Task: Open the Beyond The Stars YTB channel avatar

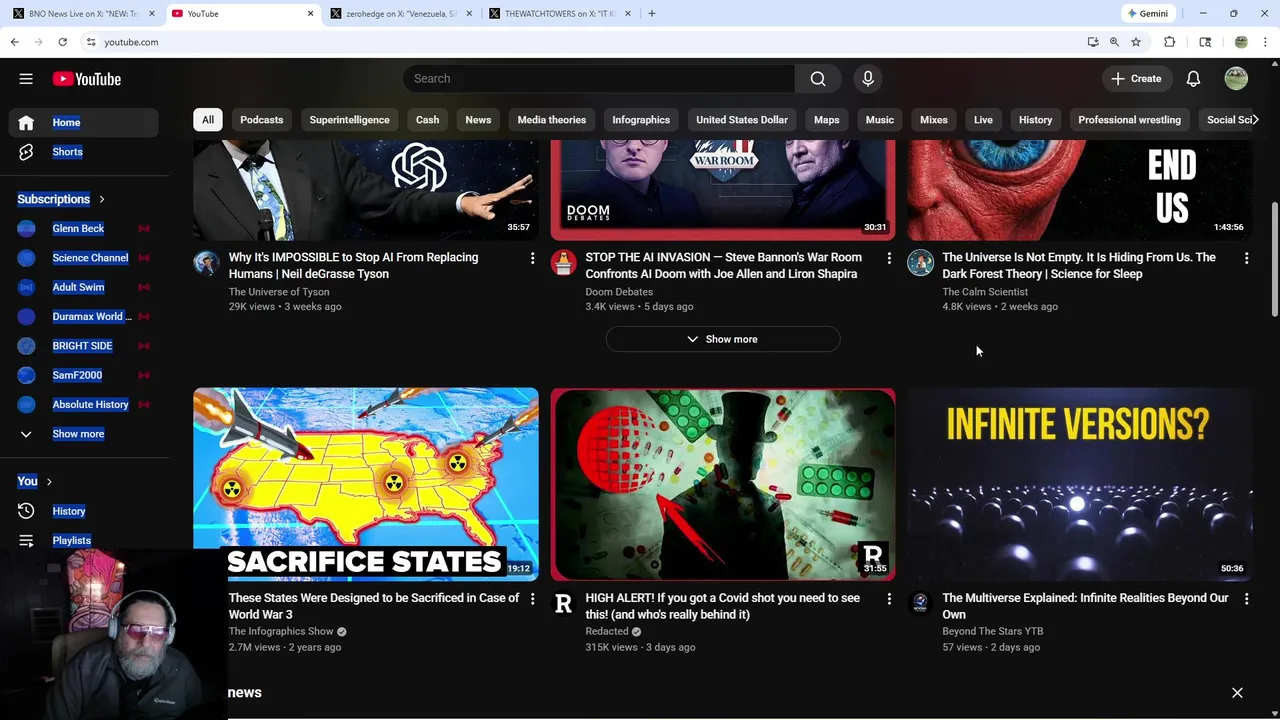Action: click(921, 604)
